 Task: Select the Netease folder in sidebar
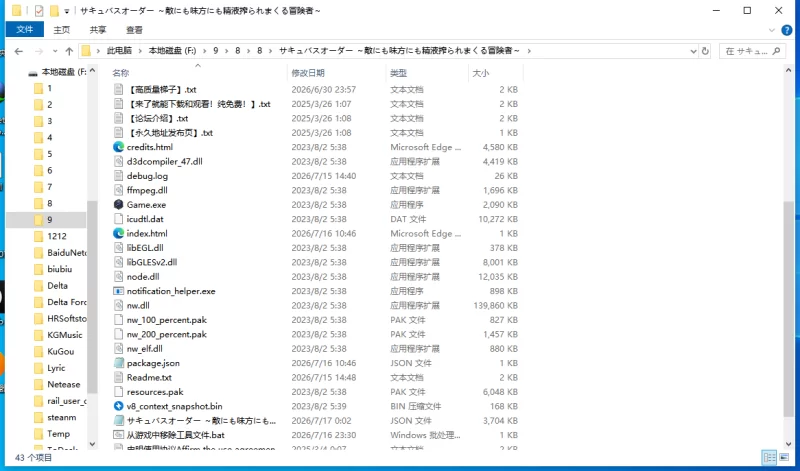63,384
